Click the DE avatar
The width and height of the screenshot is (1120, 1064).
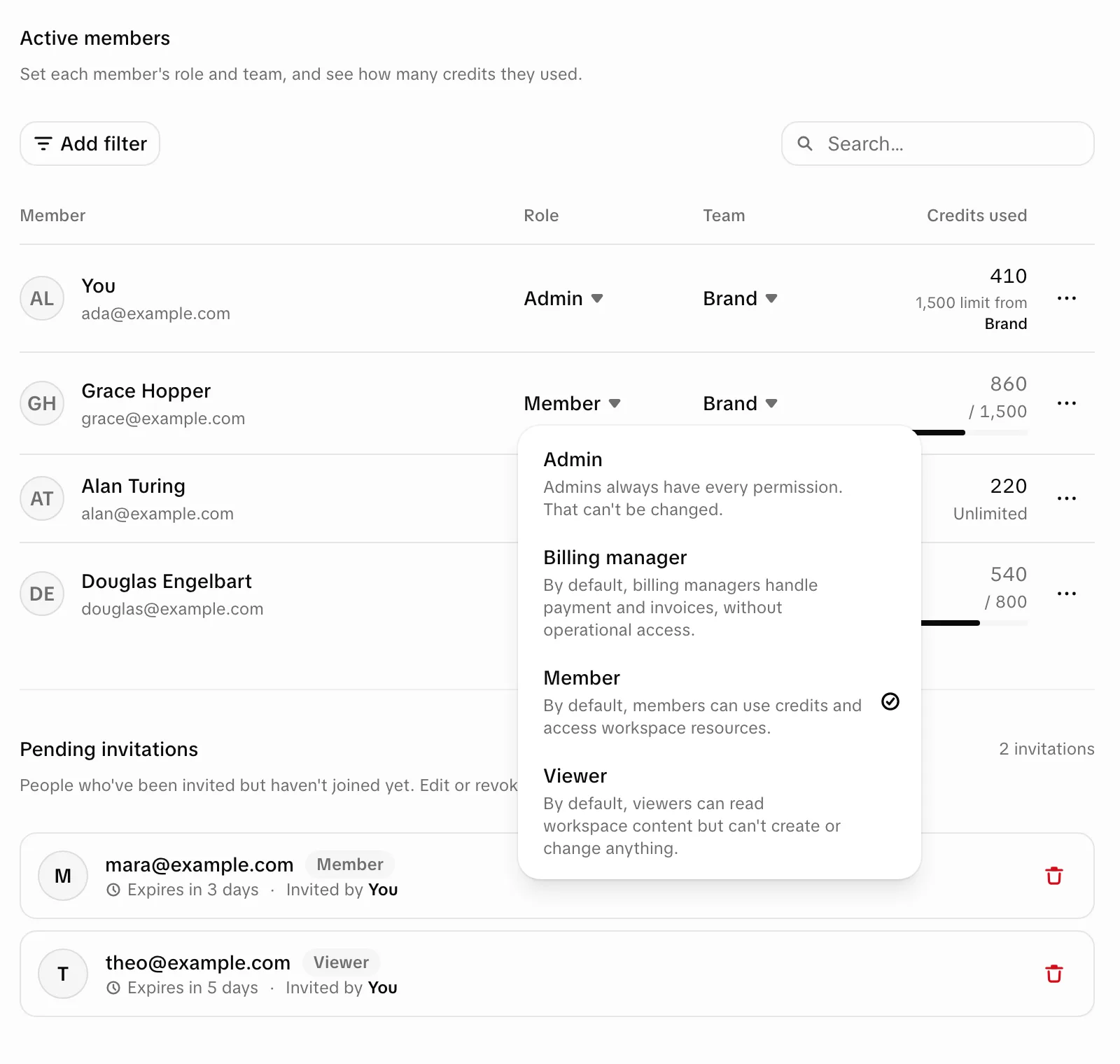coord(42,594)
